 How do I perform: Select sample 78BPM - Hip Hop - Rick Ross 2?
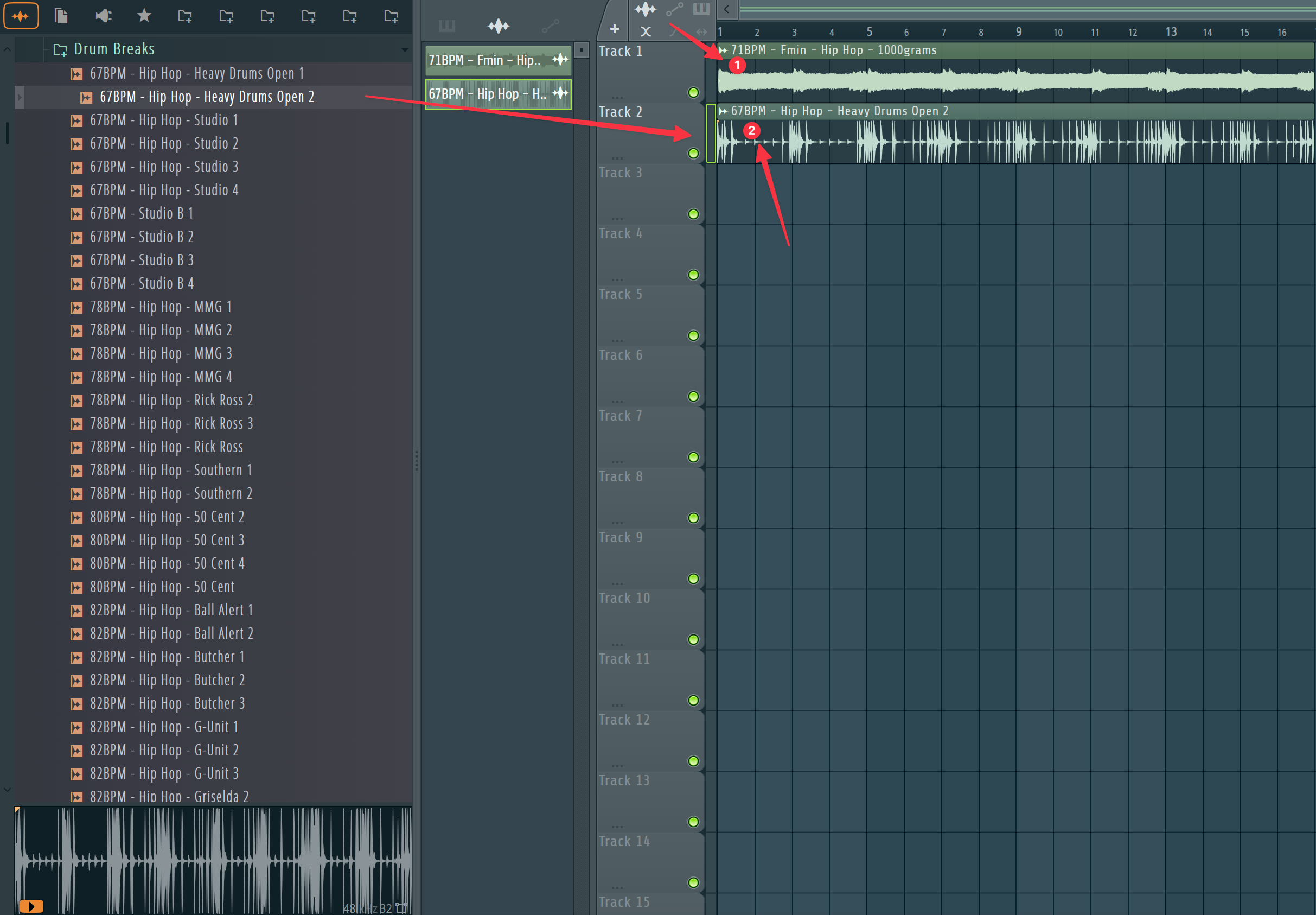pos(171,400)
